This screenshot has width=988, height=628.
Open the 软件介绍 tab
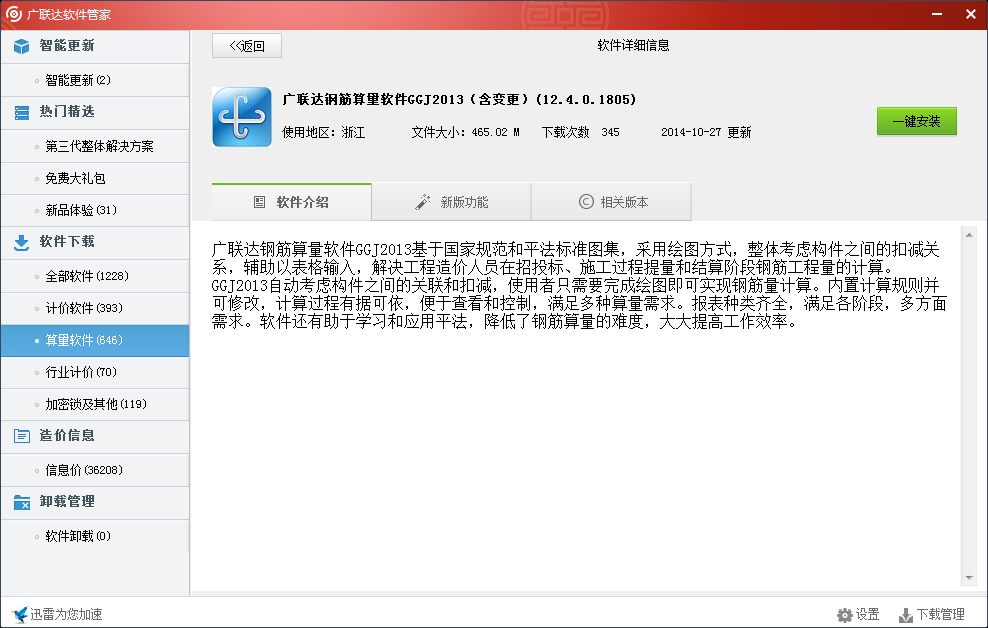(292, 202)
